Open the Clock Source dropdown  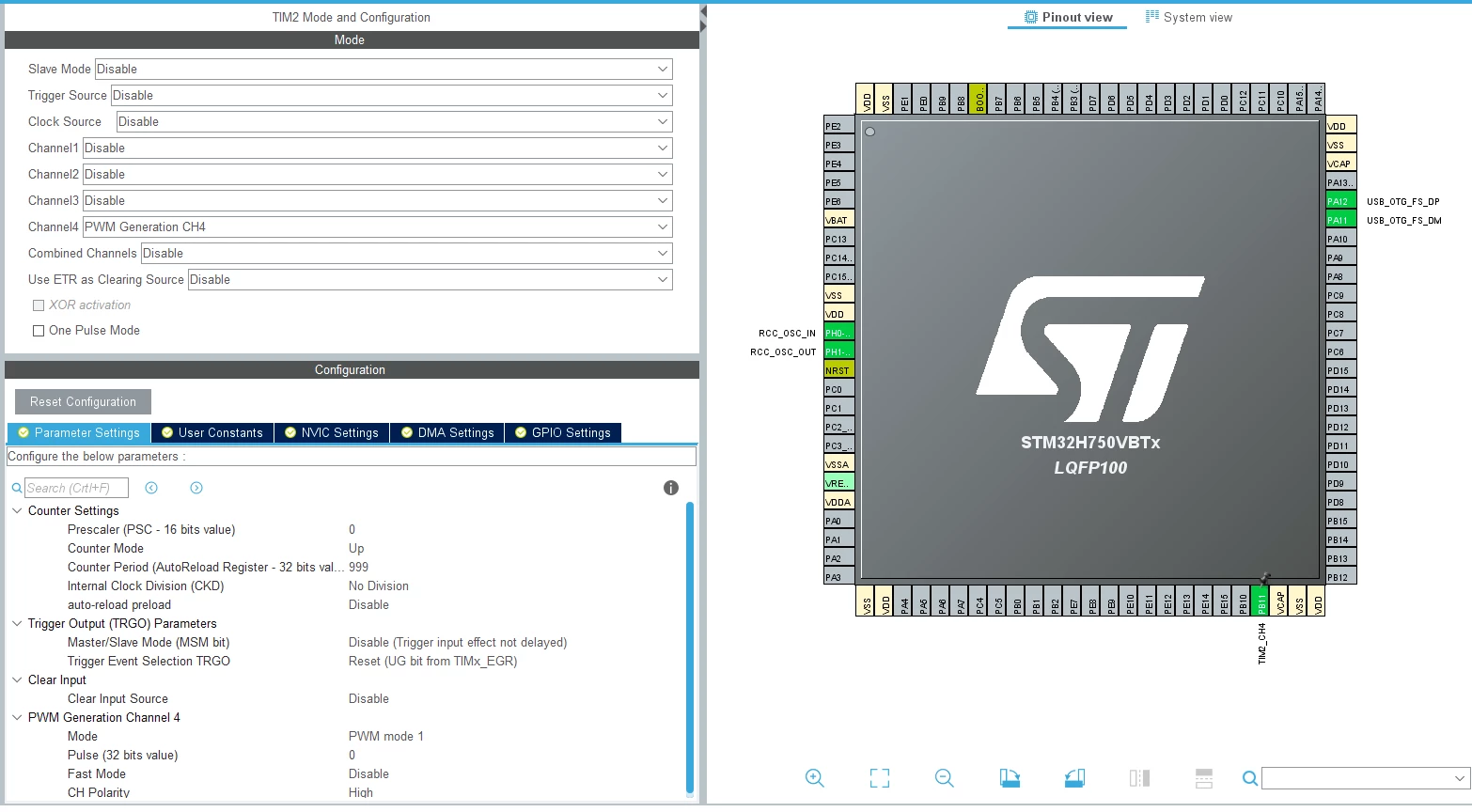pos(394,121)
